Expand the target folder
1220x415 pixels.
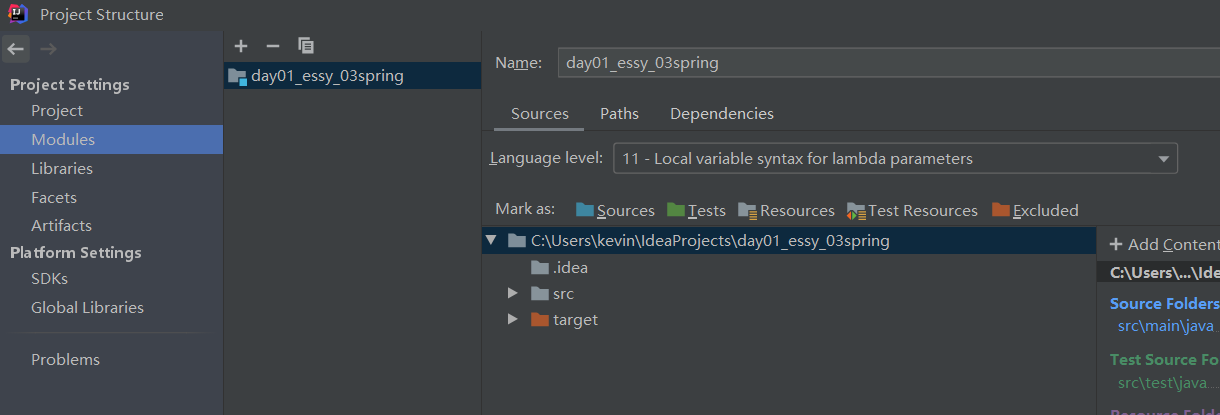click(x=513, y=320)
